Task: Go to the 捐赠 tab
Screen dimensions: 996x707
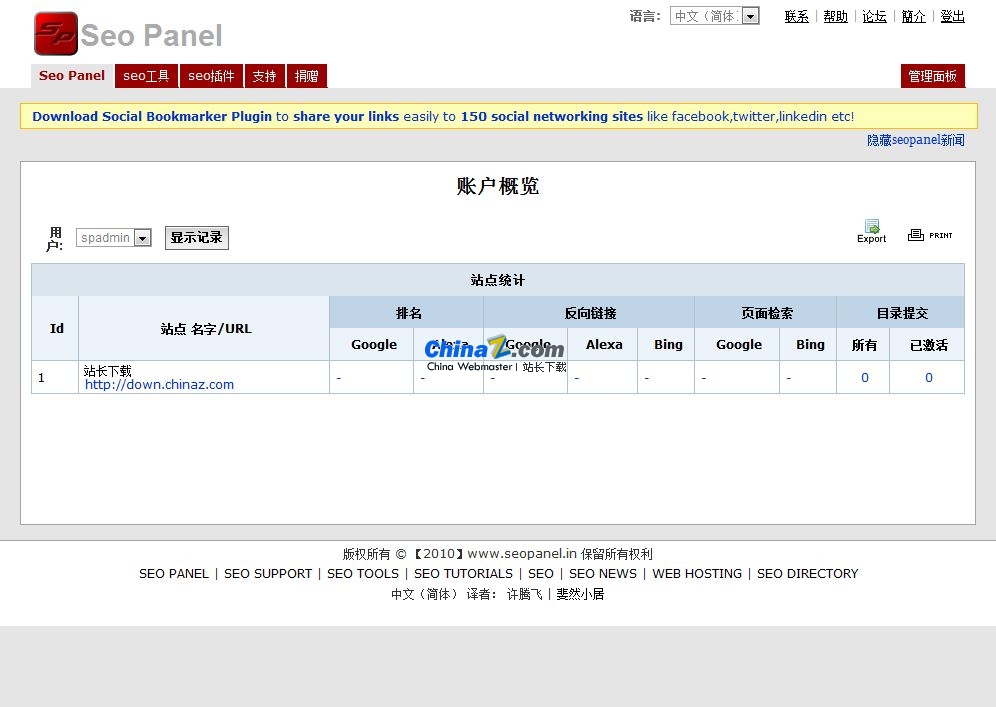Action: [306, 76]
